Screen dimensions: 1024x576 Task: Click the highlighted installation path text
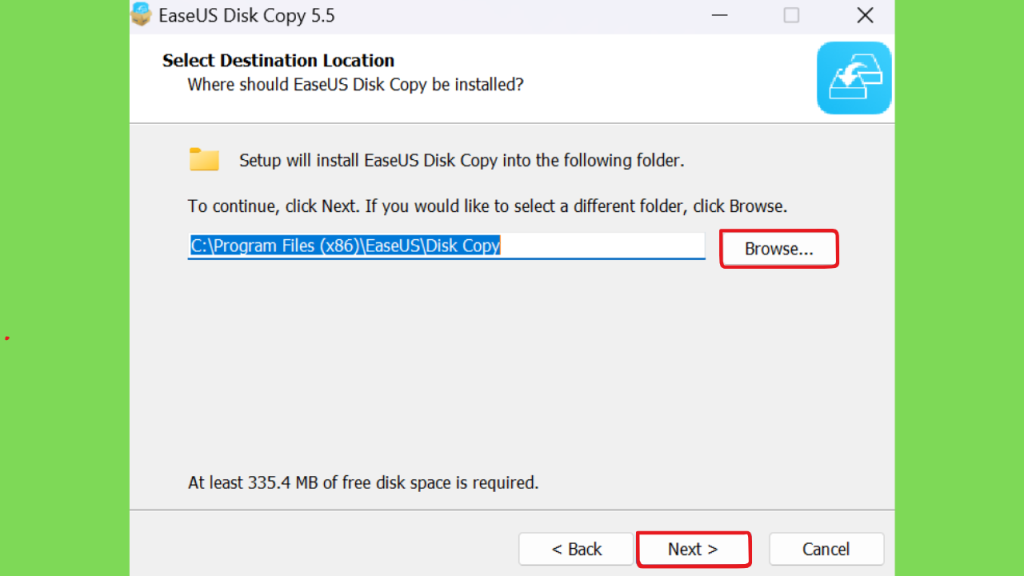[345, 246]
